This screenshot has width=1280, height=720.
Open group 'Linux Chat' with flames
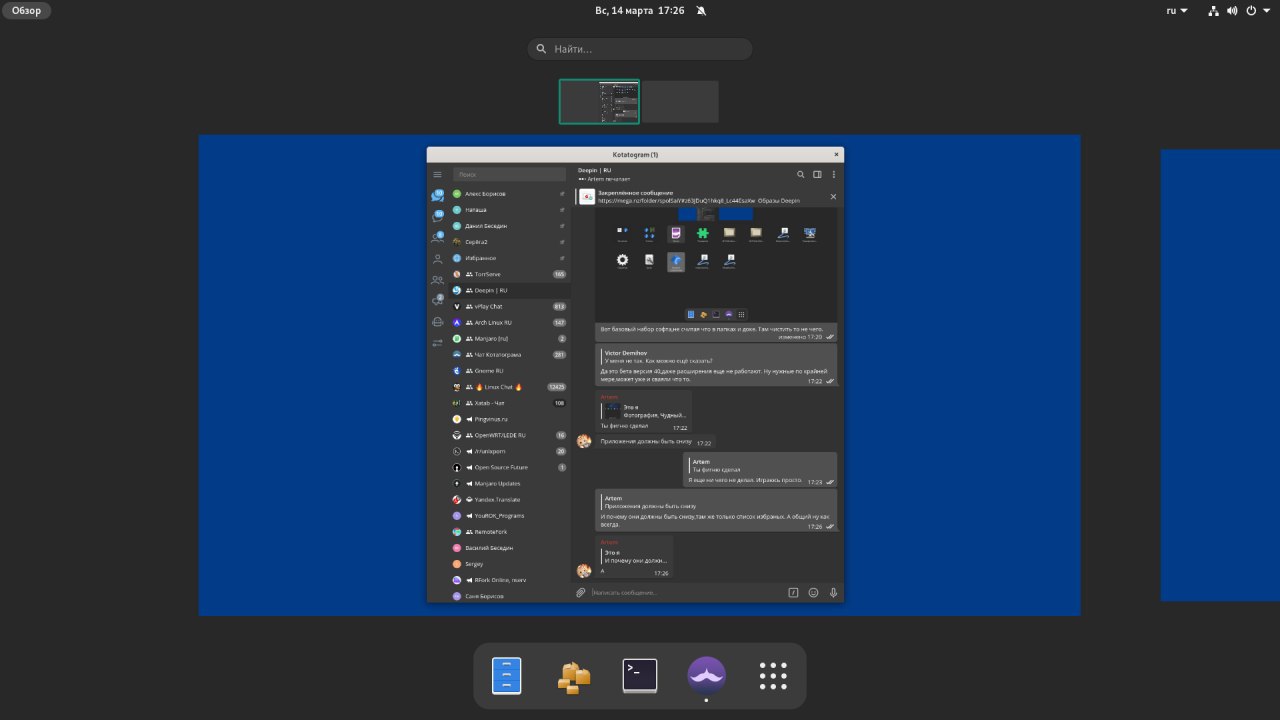(509, 387)
